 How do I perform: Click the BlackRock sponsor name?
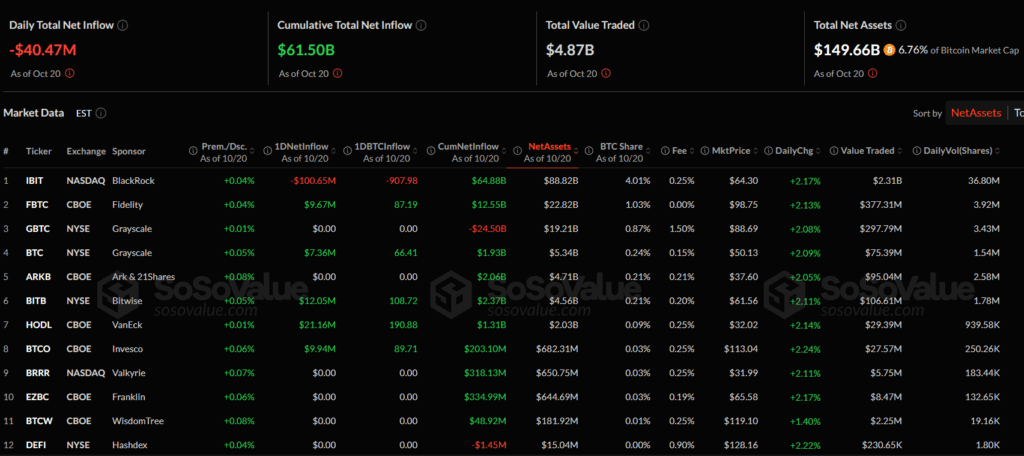click(x=135, y=181)
